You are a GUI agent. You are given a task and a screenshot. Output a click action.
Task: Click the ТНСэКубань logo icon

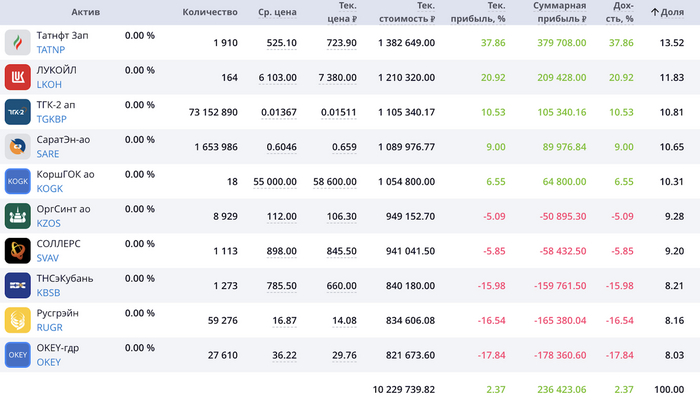coord(19,285)
